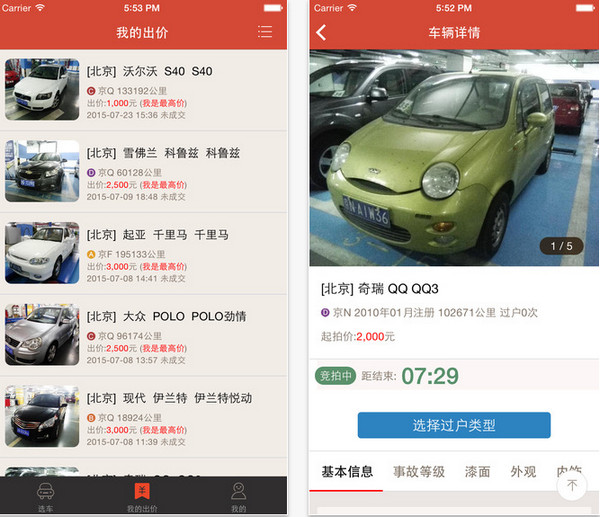Select title [北京] 沃尔沃 S40 S40
The width and height of the screenshot is (600, 517).
[150, 71]
